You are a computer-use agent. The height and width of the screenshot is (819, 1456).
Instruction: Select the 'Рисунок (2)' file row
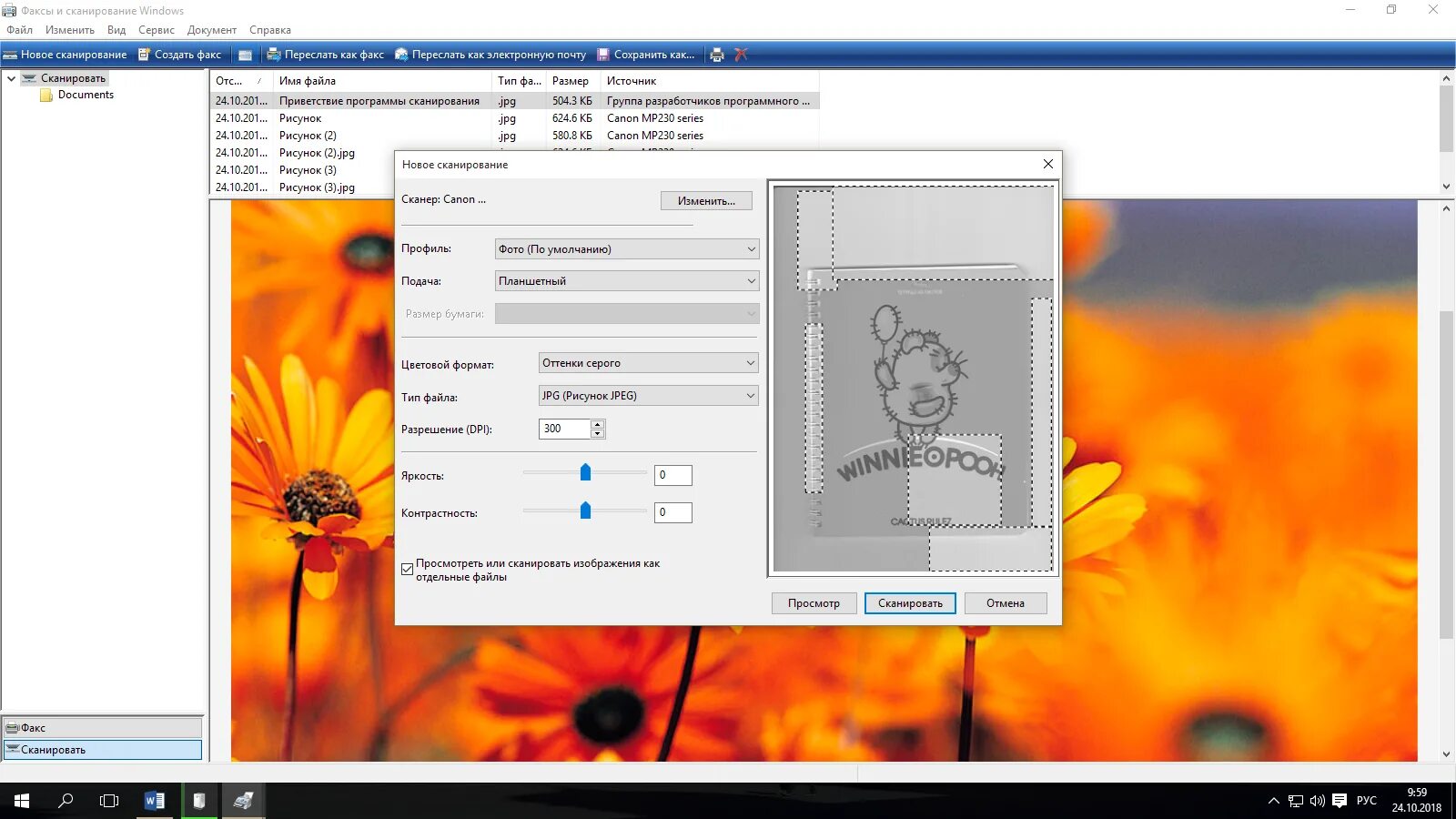point(515,136)
